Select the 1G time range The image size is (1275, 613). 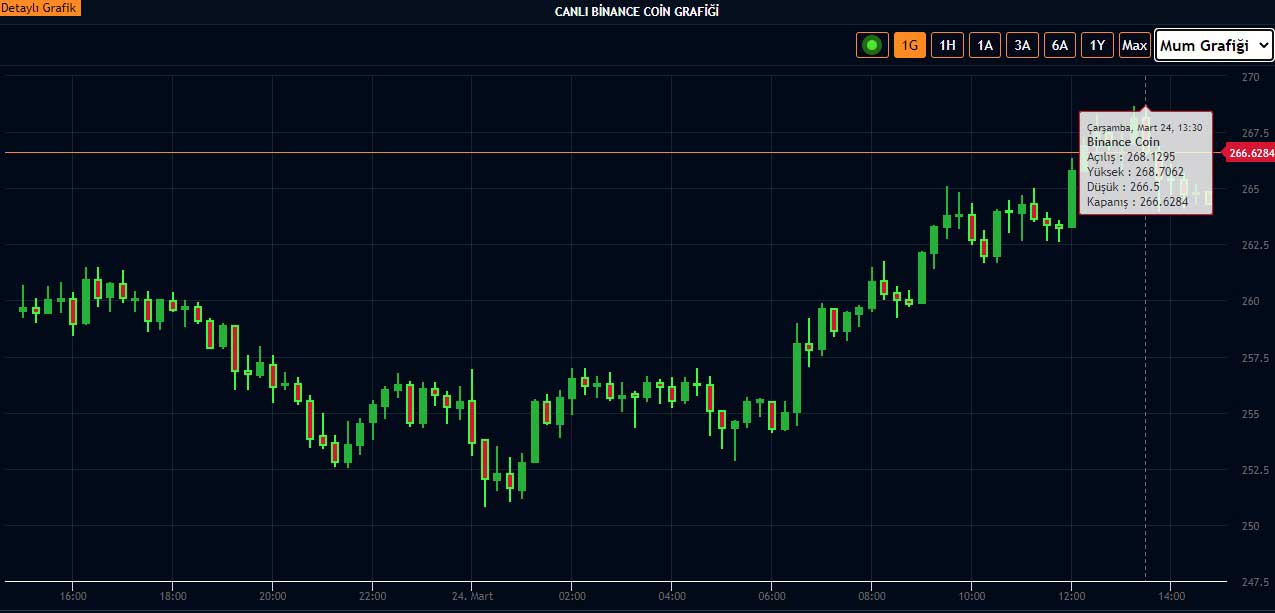(x=910, y=45)
